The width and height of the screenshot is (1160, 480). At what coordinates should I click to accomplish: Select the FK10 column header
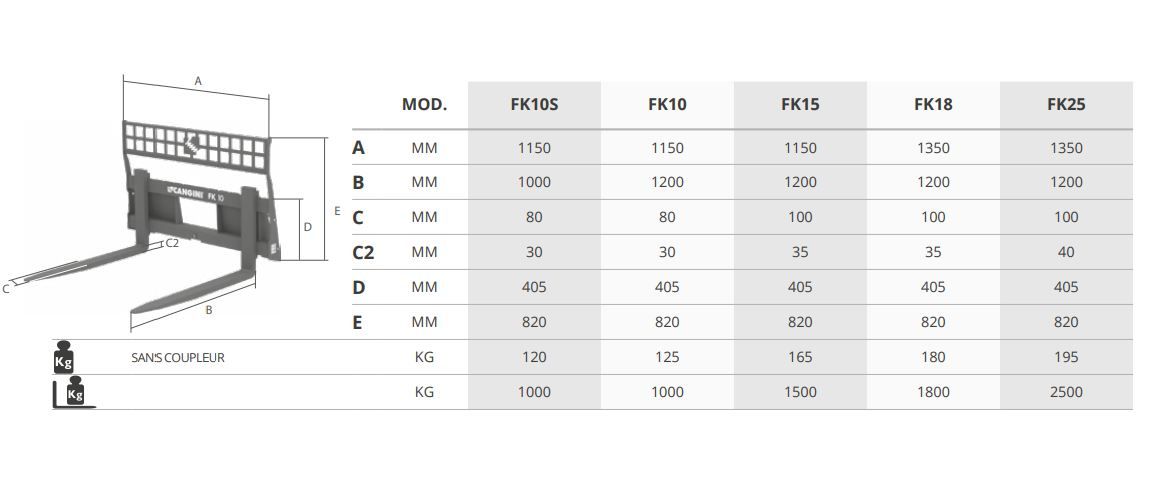tap(667, 104)
